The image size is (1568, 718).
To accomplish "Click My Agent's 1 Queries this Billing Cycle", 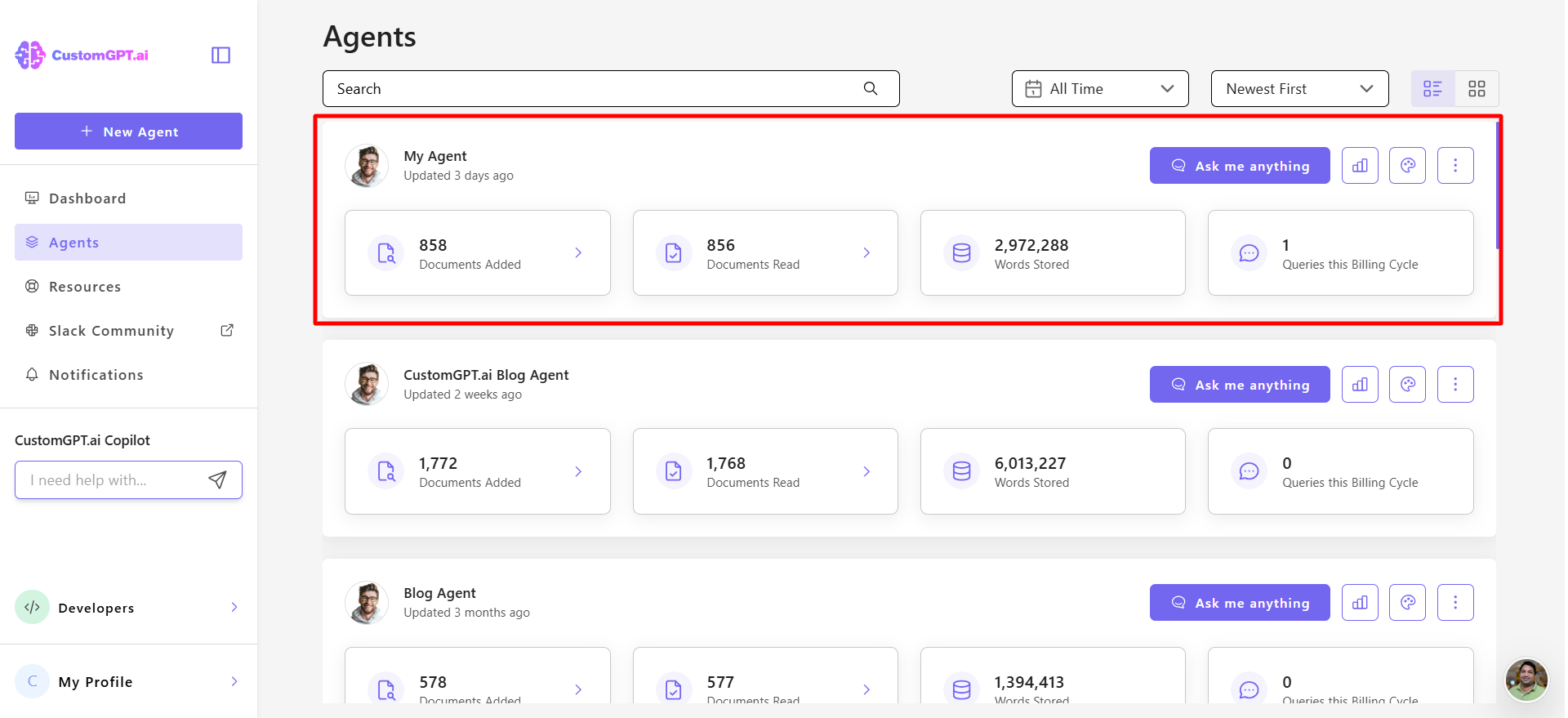I will (1341, 253).
